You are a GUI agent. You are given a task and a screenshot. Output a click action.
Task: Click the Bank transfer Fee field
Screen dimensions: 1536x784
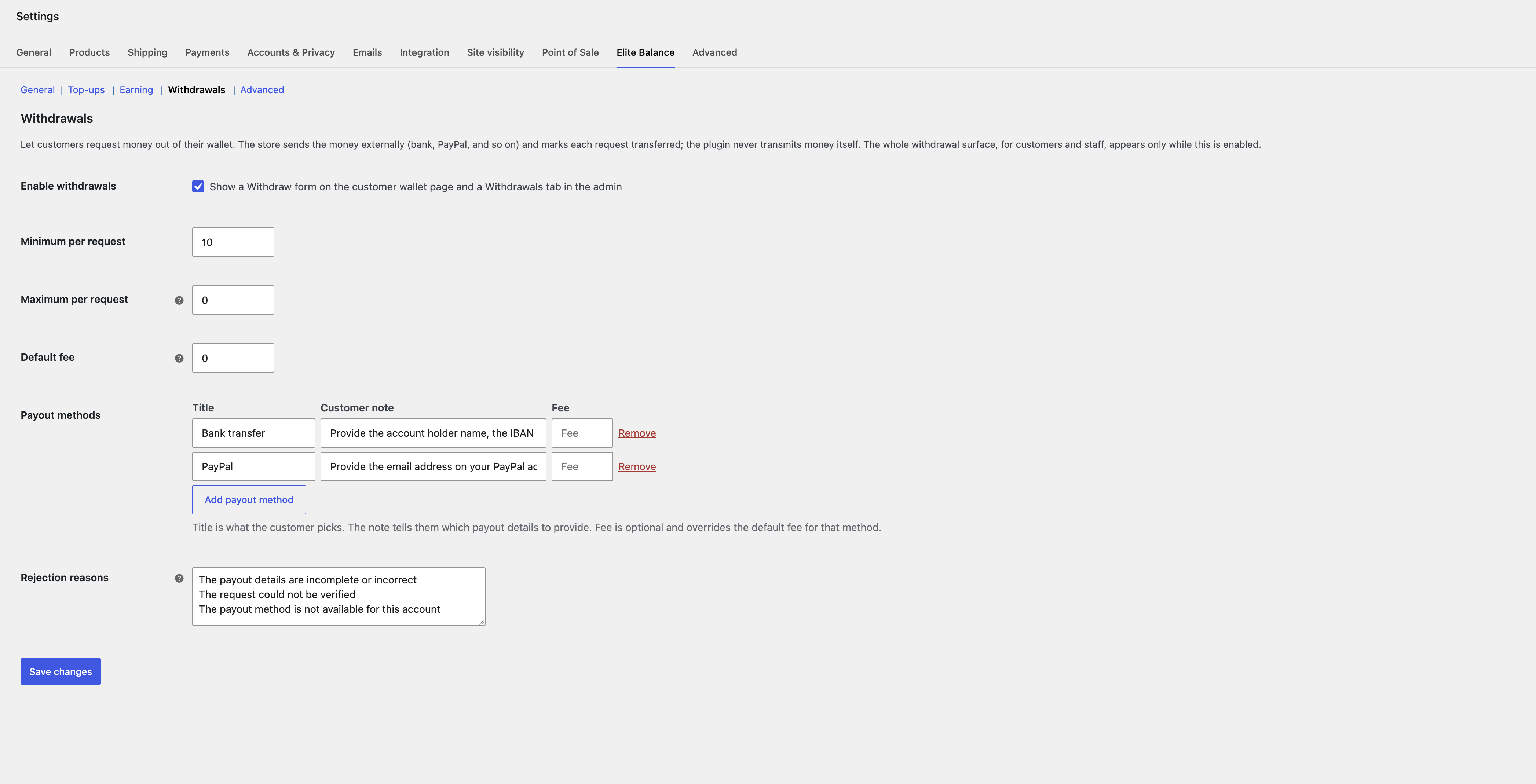click(x=582, y=433)
